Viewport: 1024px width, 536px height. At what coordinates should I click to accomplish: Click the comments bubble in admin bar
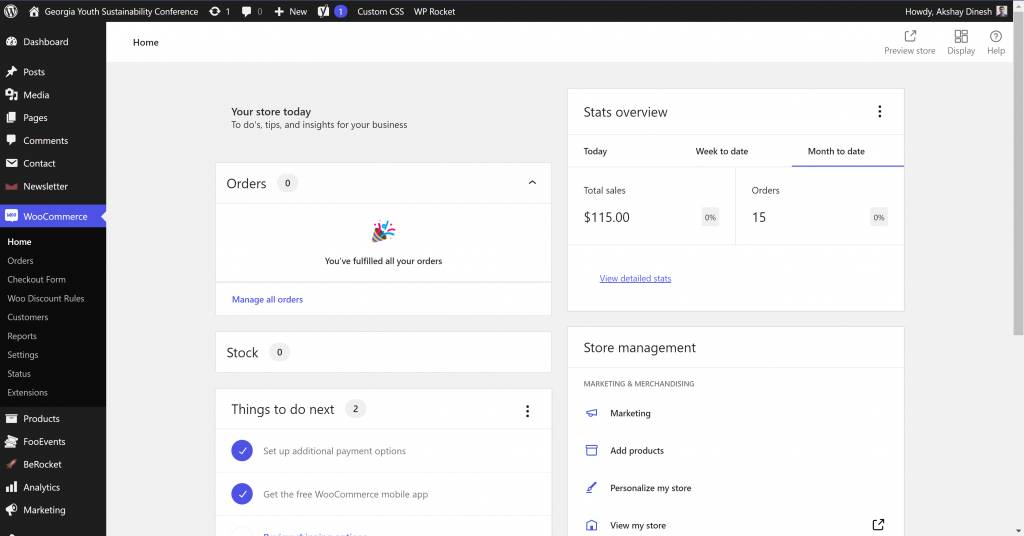point(247,11)
